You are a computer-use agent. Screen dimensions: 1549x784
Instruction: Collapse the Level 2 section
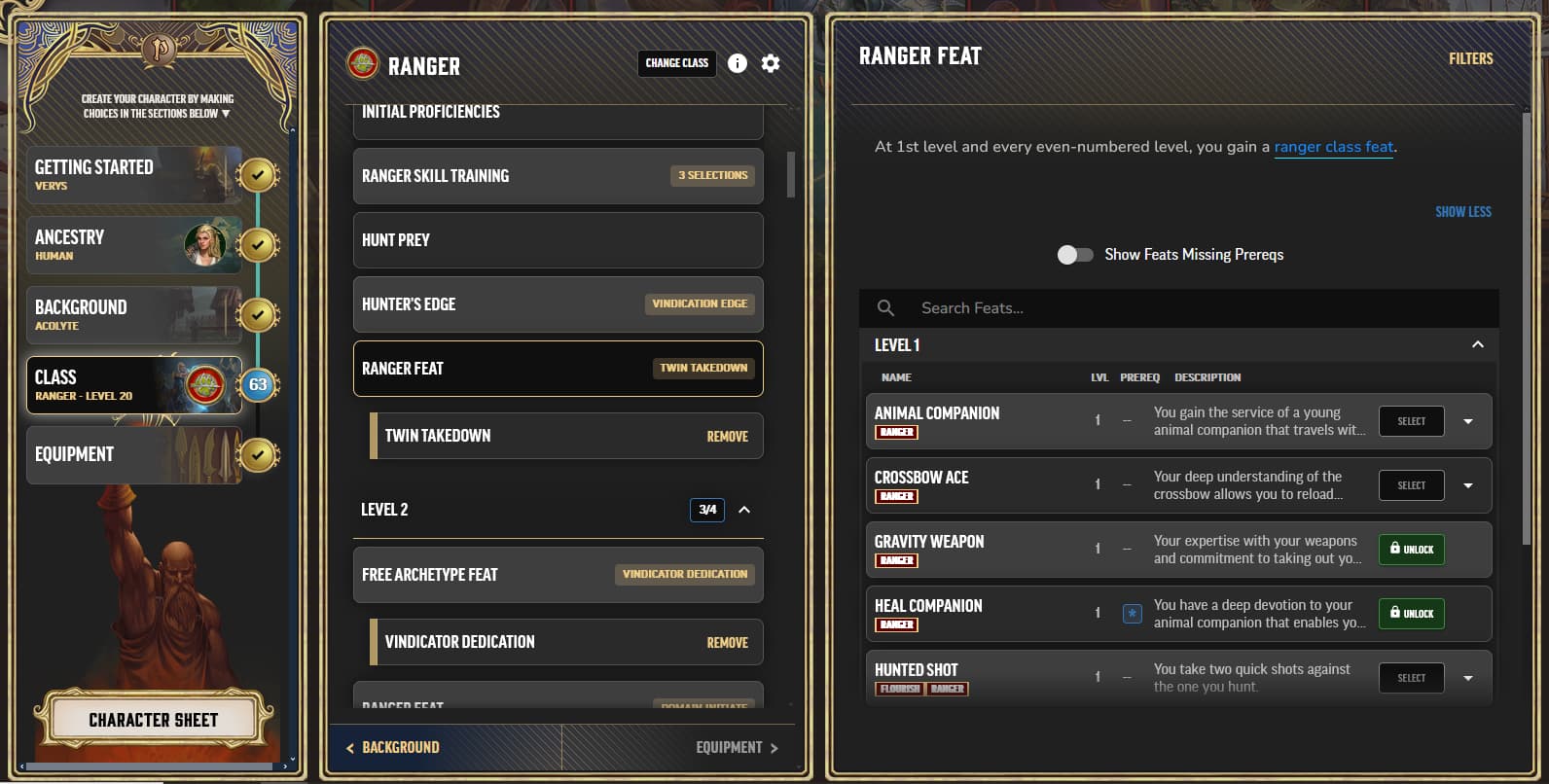(x=744, y=510)
